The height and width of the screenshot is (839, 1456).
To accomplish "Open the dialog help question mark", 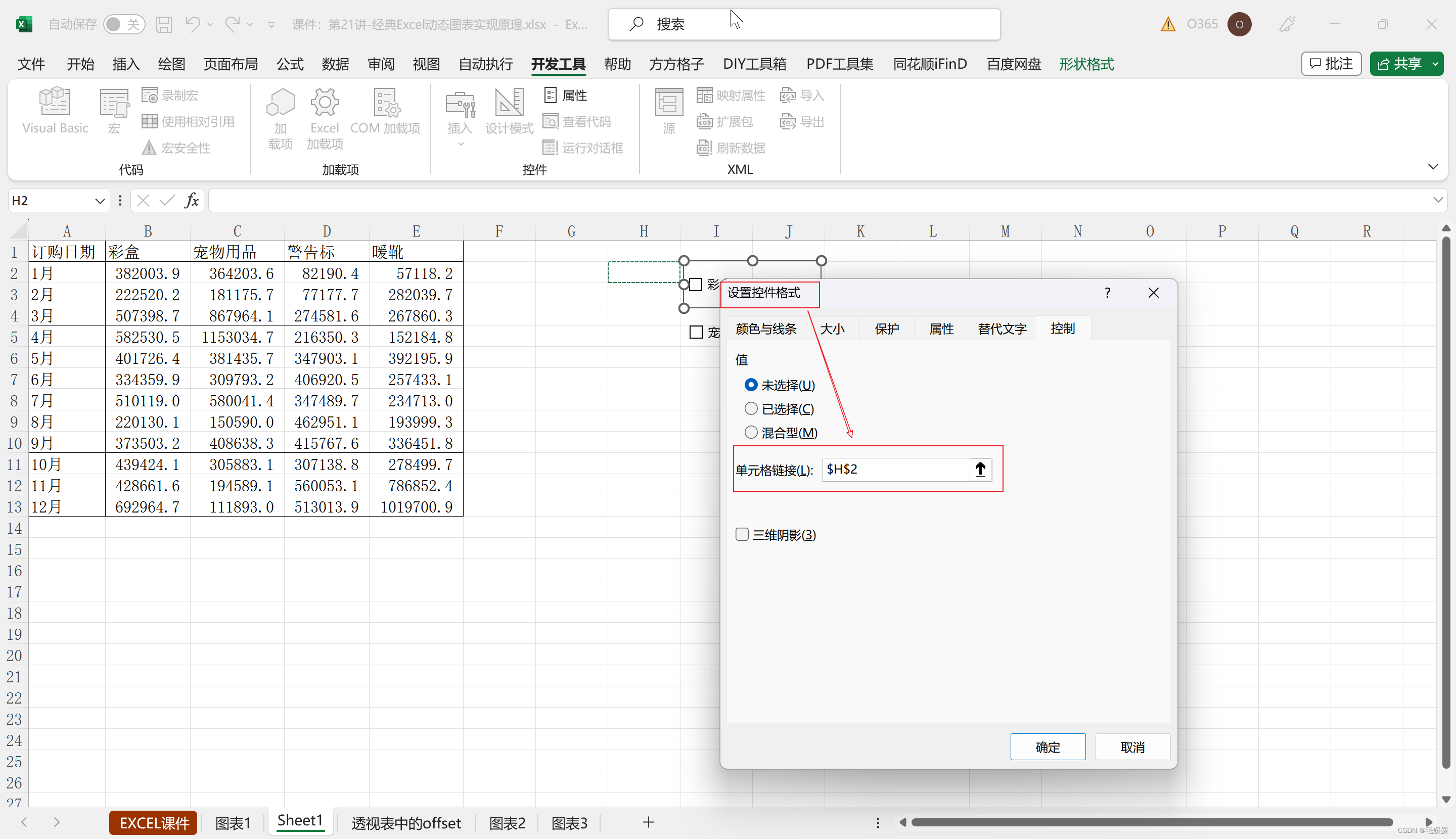I will [1107, 293].
